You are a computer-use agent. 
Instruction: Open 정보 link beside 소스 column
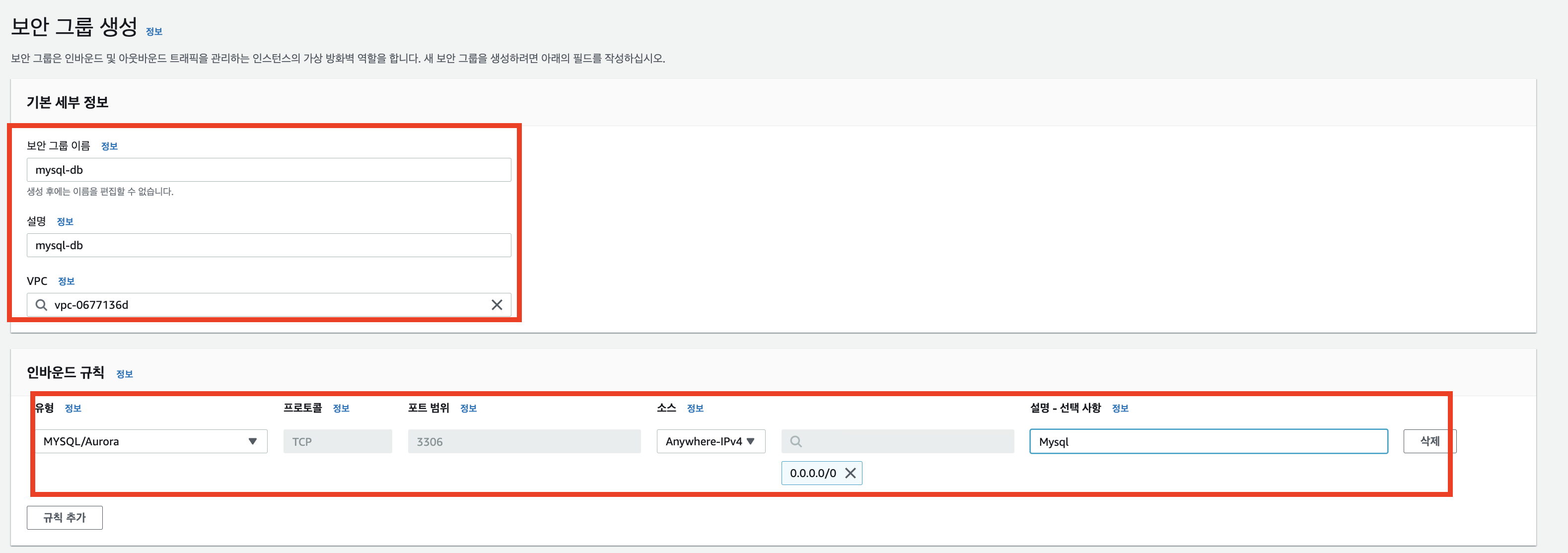tap(695, 408)
